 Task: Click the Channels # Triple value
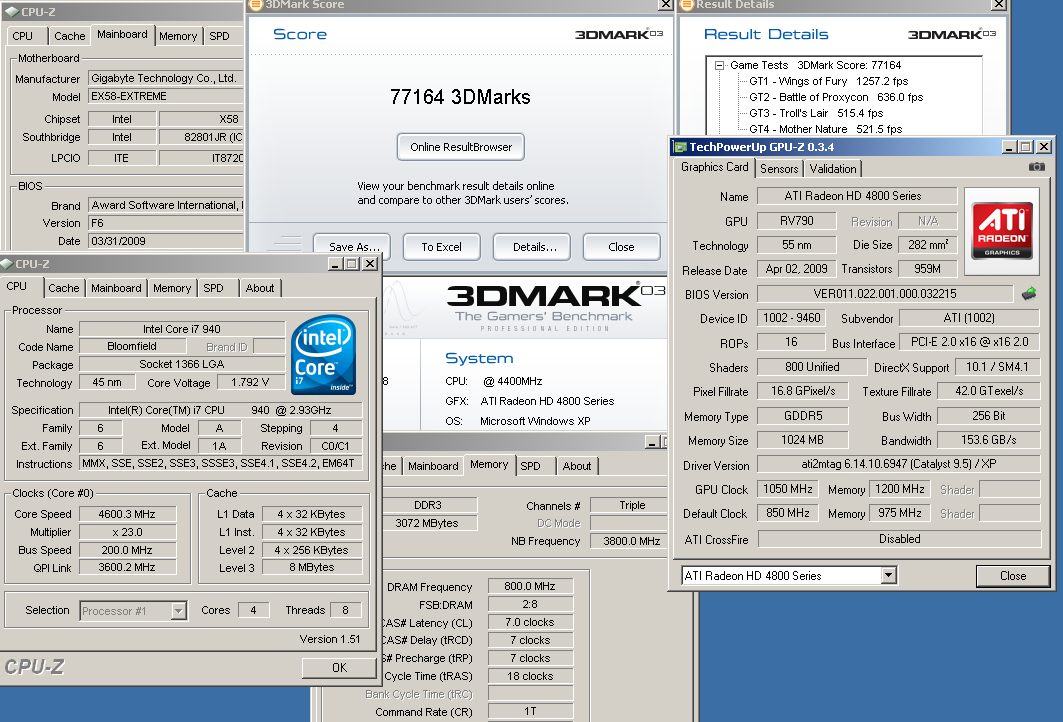[628, 505]
